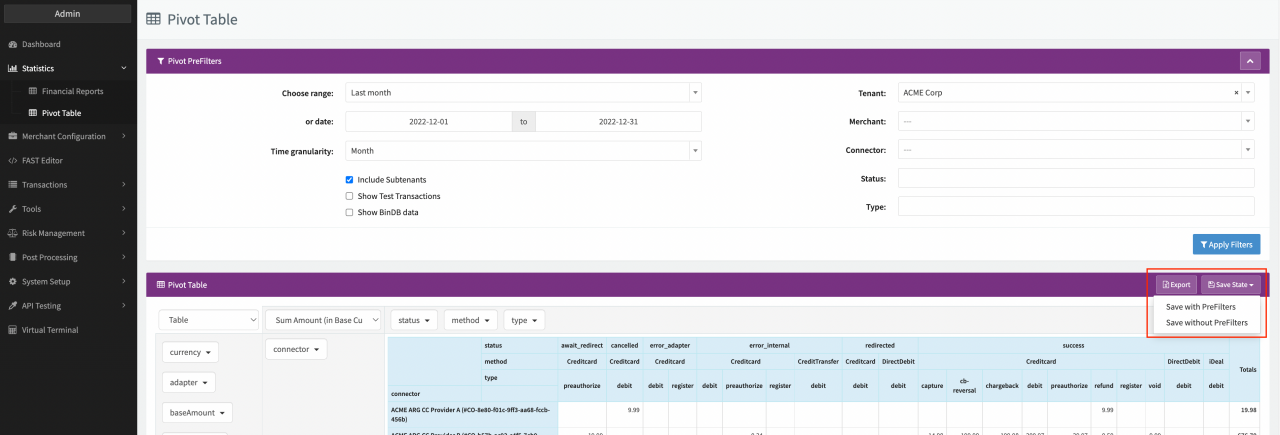Click the Apply Filters button

point(1226,245)
